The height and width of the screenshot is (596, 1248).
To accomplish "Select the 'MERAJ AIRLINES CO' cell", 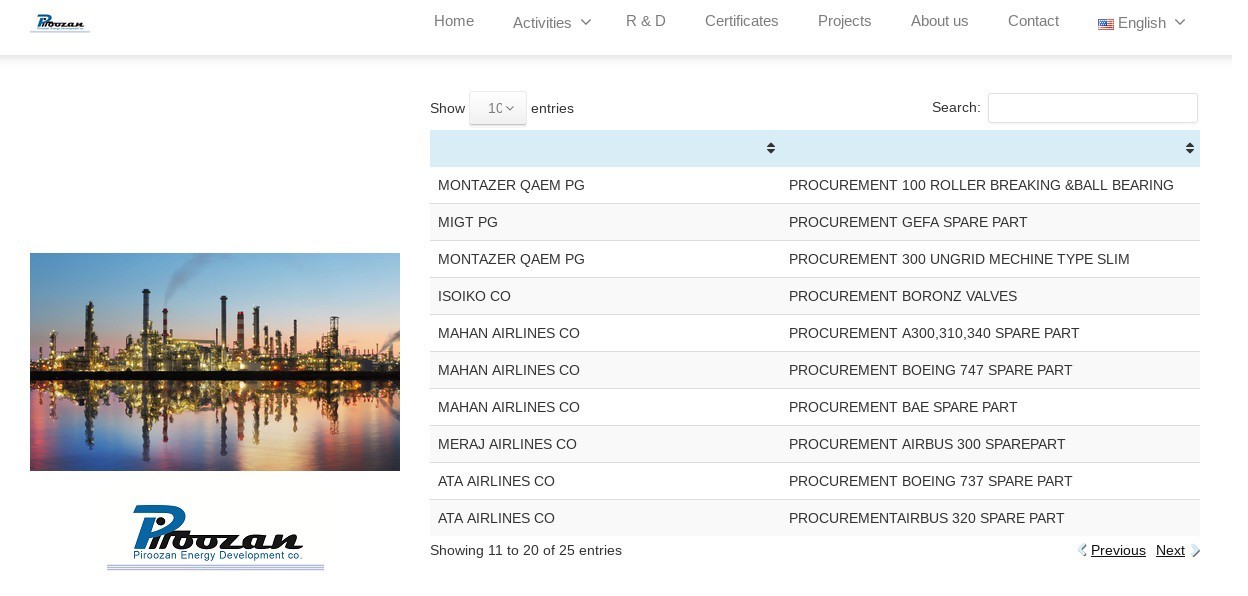I will click(605, 444).
